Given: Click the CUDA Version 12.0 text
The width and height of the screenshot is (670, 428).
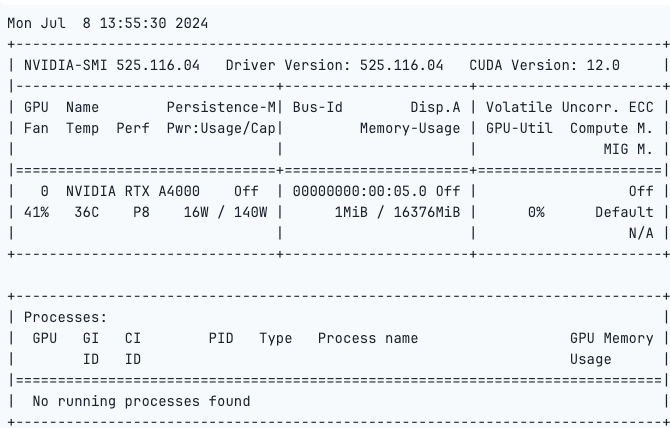Looking at the screenshot, I should coord(544,65).
